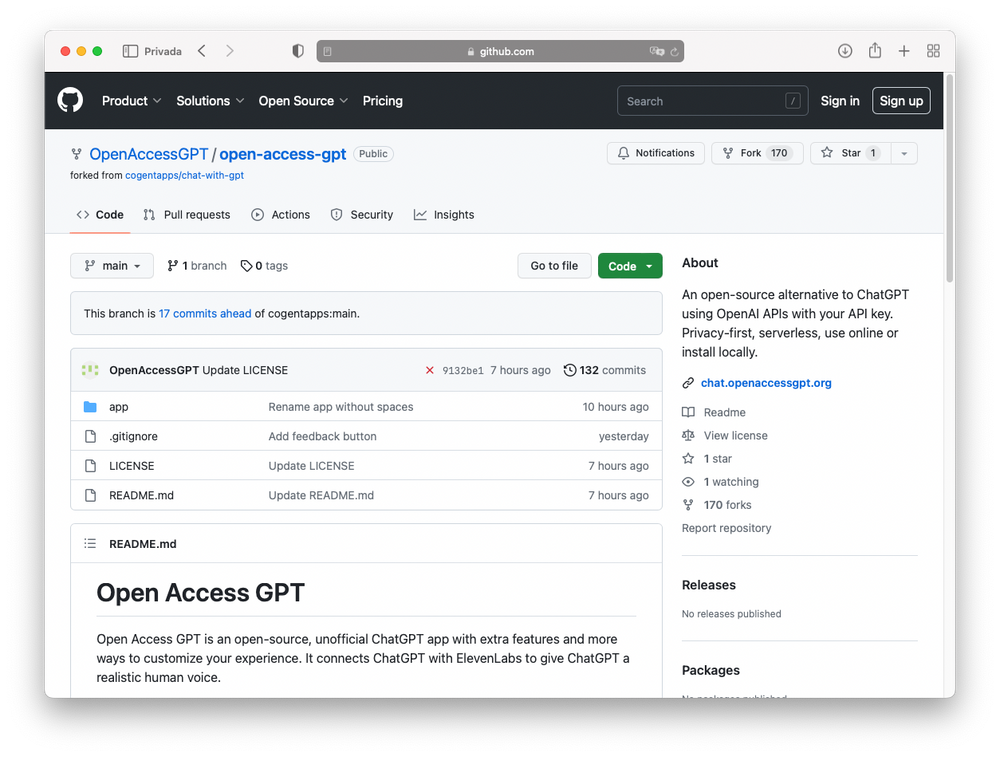Open the Insights tab
Screen dimensions: 1000x757
[x=444, y=214]
